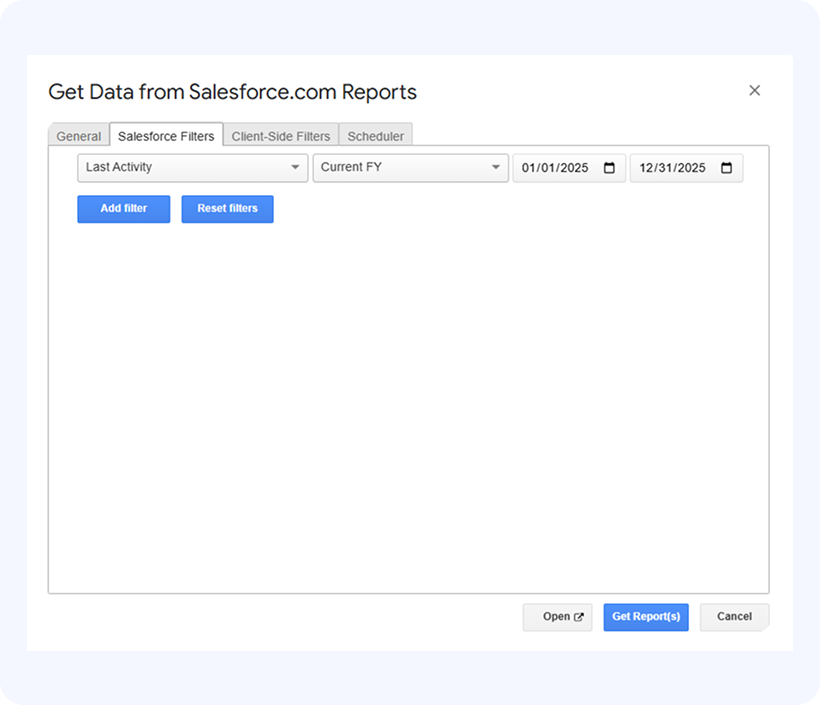The image size is (820, 705).
Task: Cancel the report dialog
Action: (x=733, y=617)
